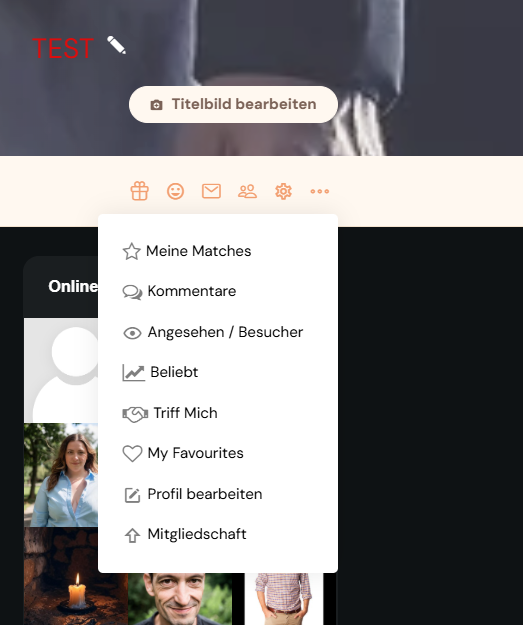Click the gift icon in the toolbar

click(x=140, y=191)
